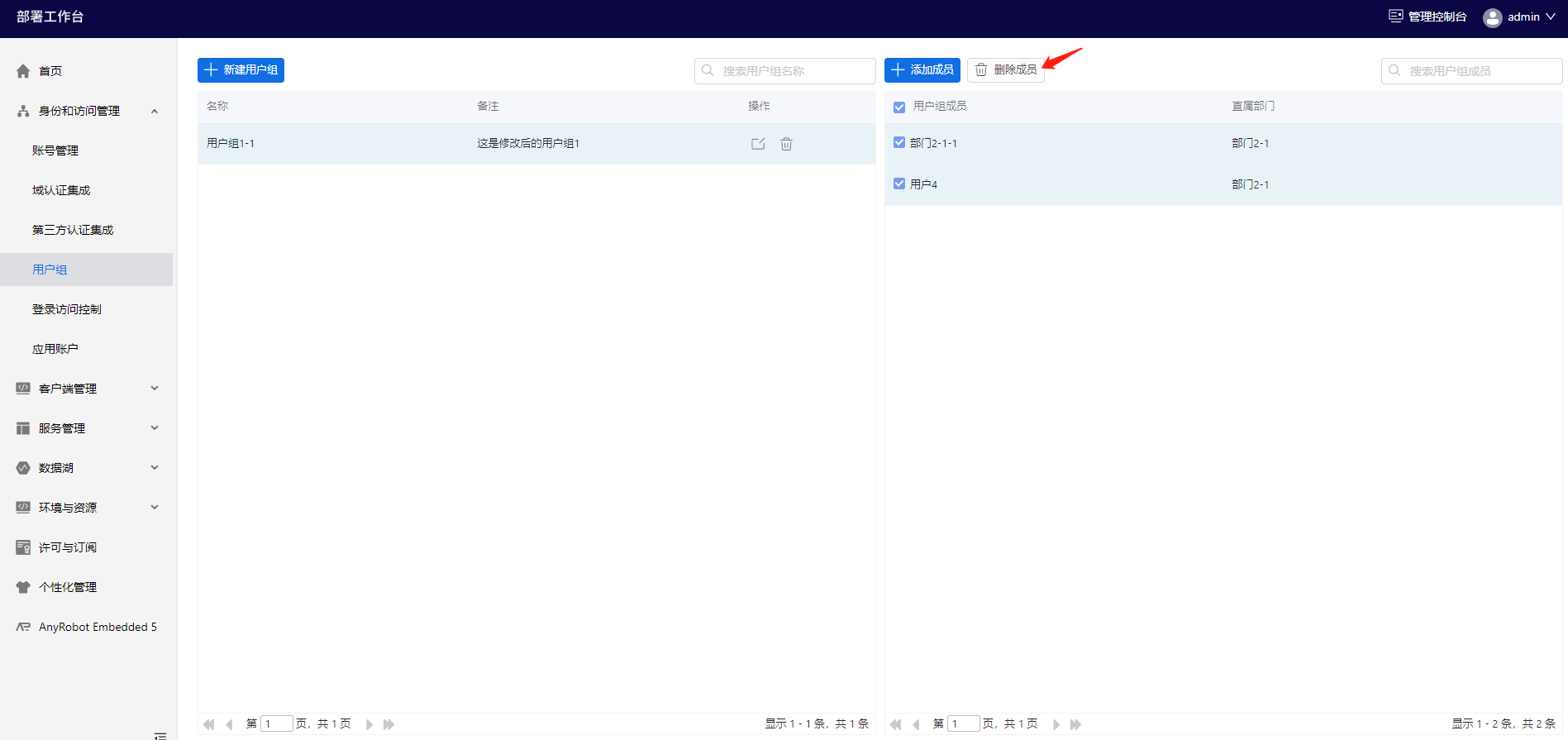Select 用户组 menu item
This screenshot has height=740, width=1568.
(x=86, y=270)
